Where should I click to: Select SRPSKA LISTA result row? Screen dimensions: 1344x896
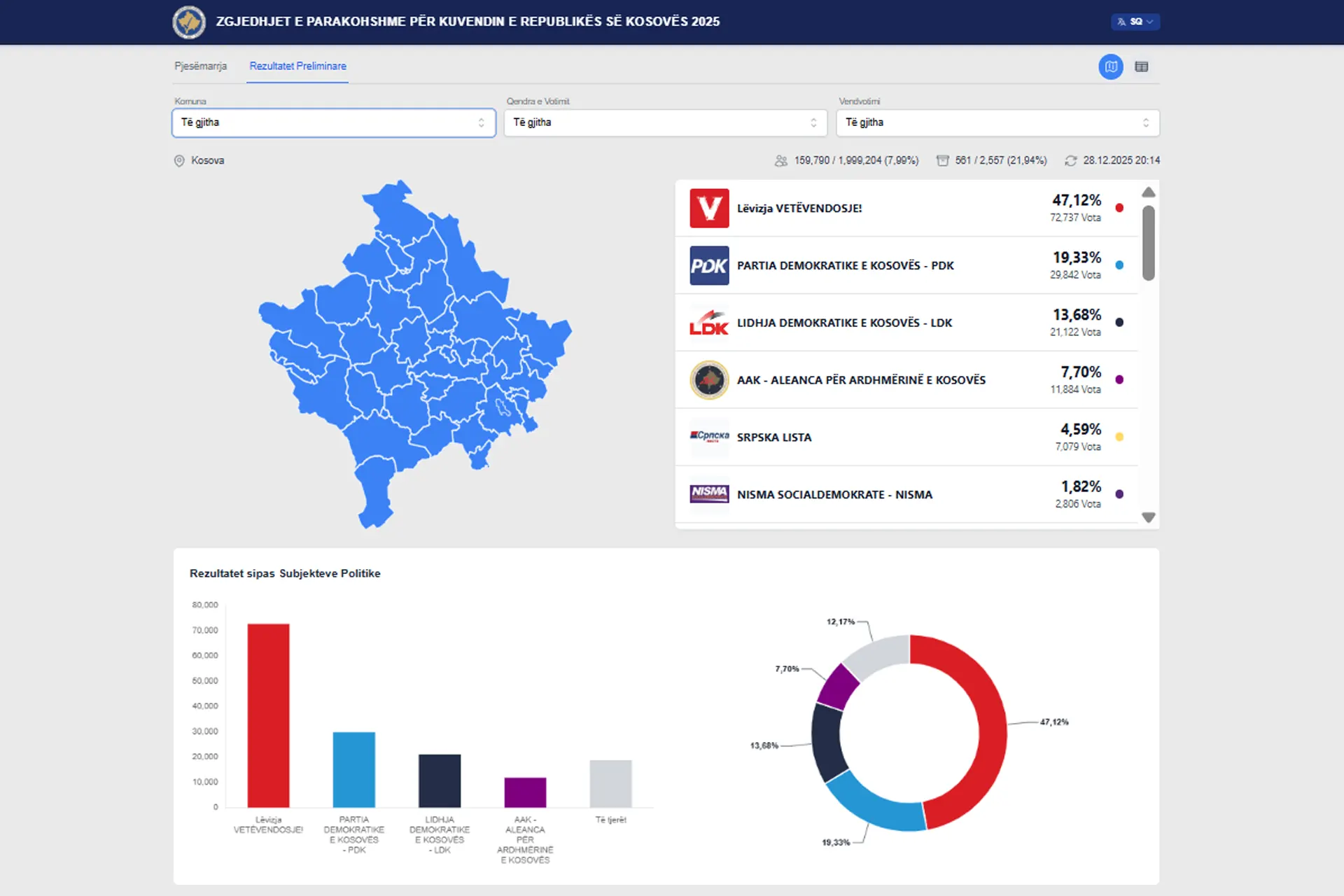(x=906, y=437)
